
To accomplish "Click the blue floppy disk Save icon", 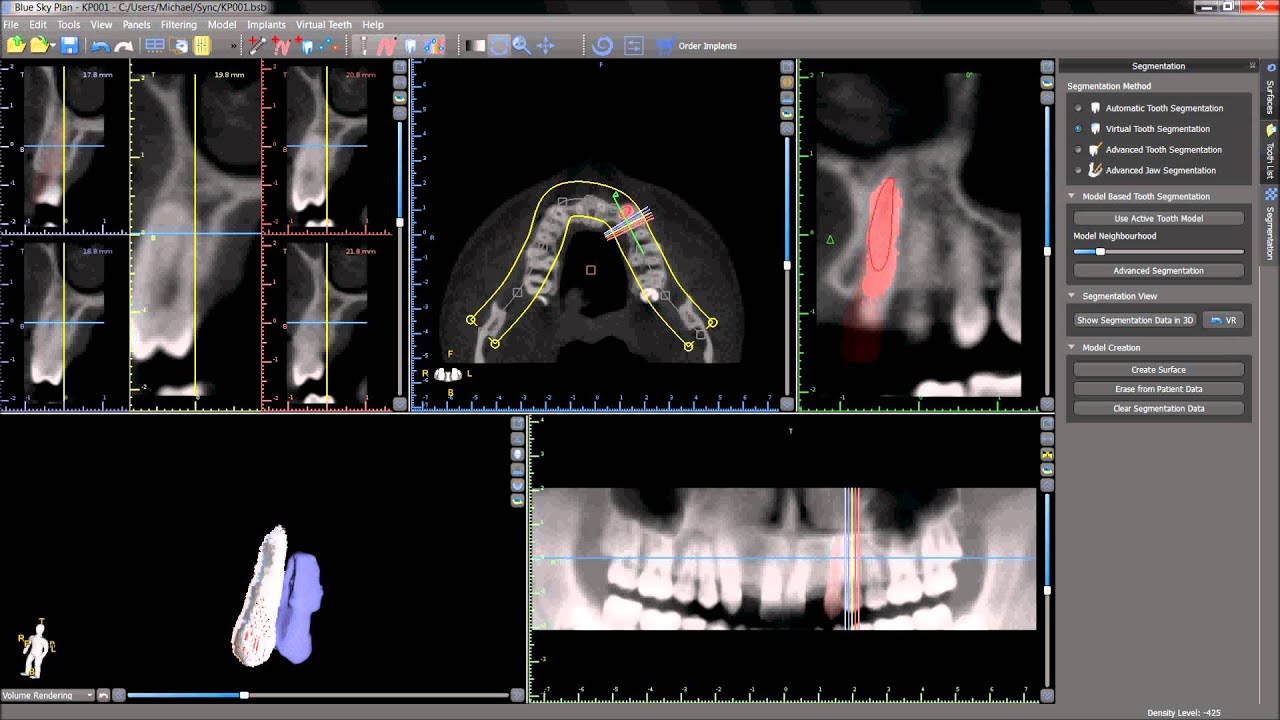I will (x=69, y=46).
